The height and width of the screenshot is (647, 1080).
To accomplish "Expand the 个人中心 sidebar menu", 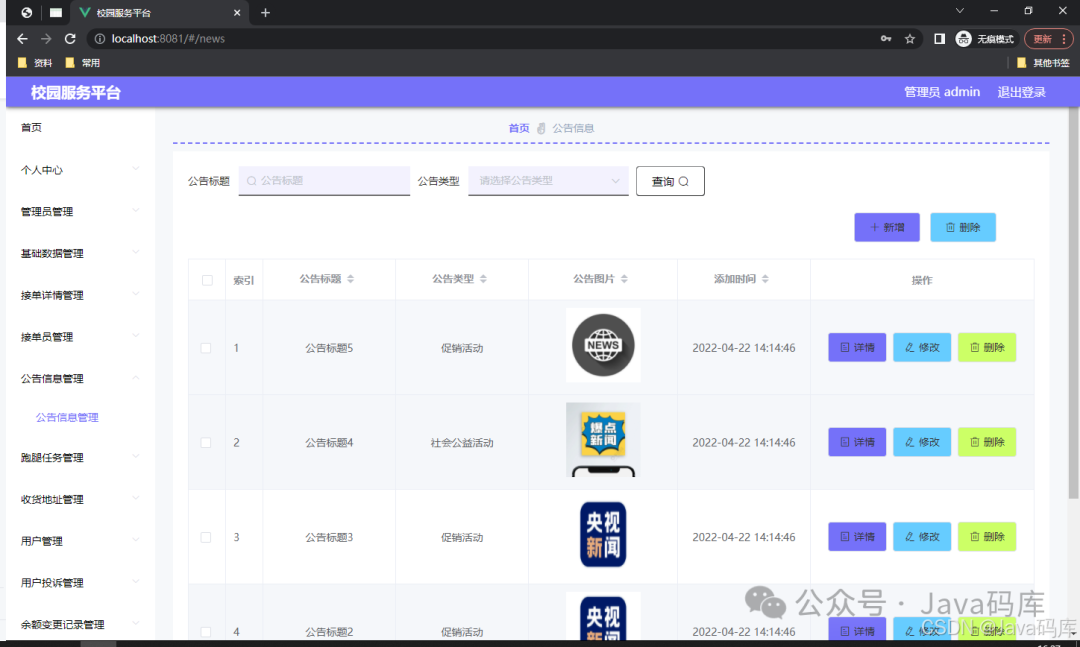I will (78, 170).
